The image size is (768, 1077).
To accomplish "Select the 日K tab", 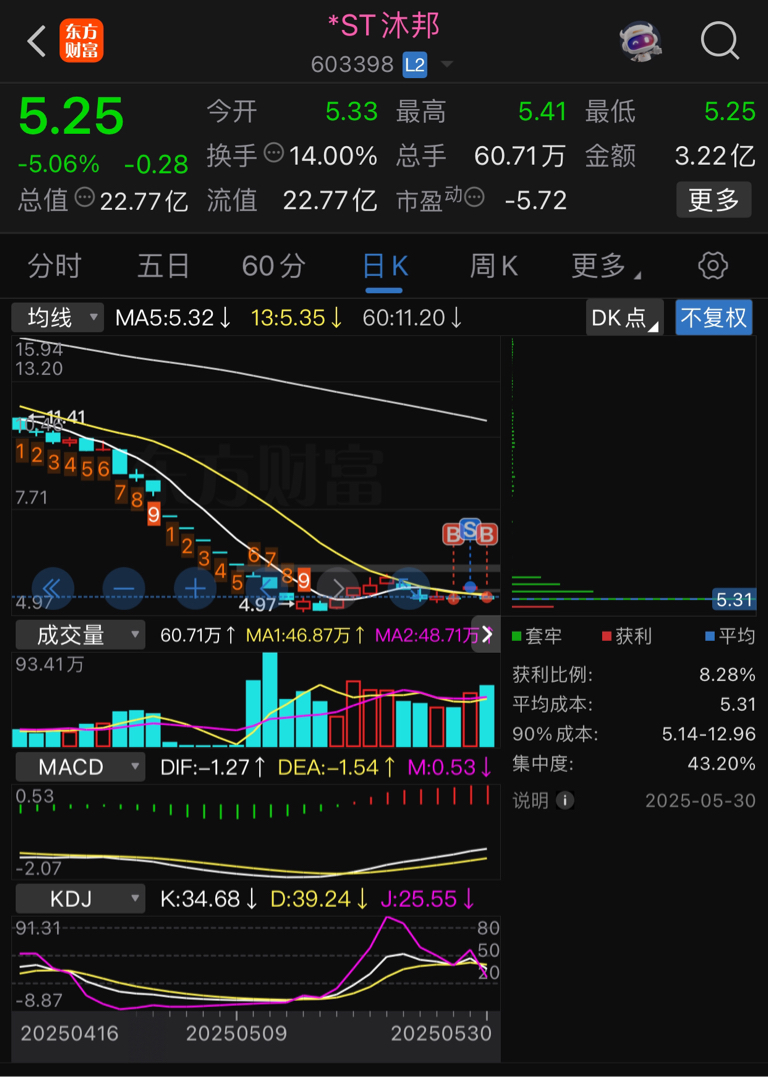I will pyautogui.click(x=385, y=266).
